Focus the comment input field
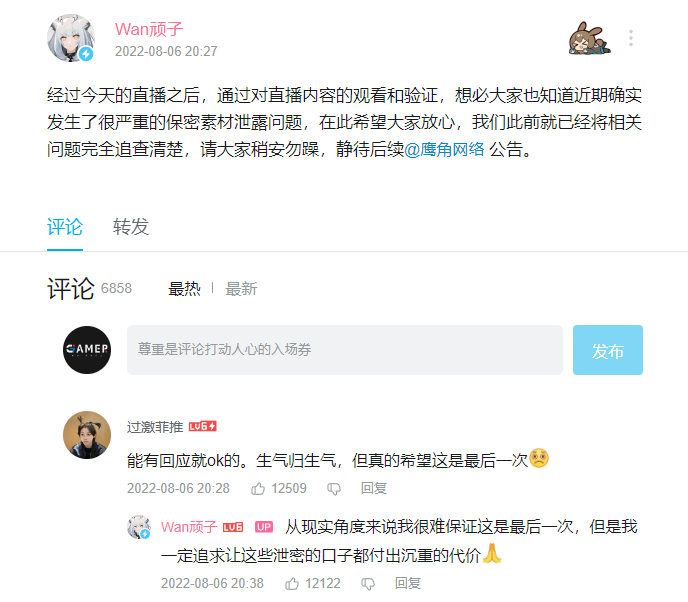The height and width of the screenshot is (602, 688). (x=345, y=350)
